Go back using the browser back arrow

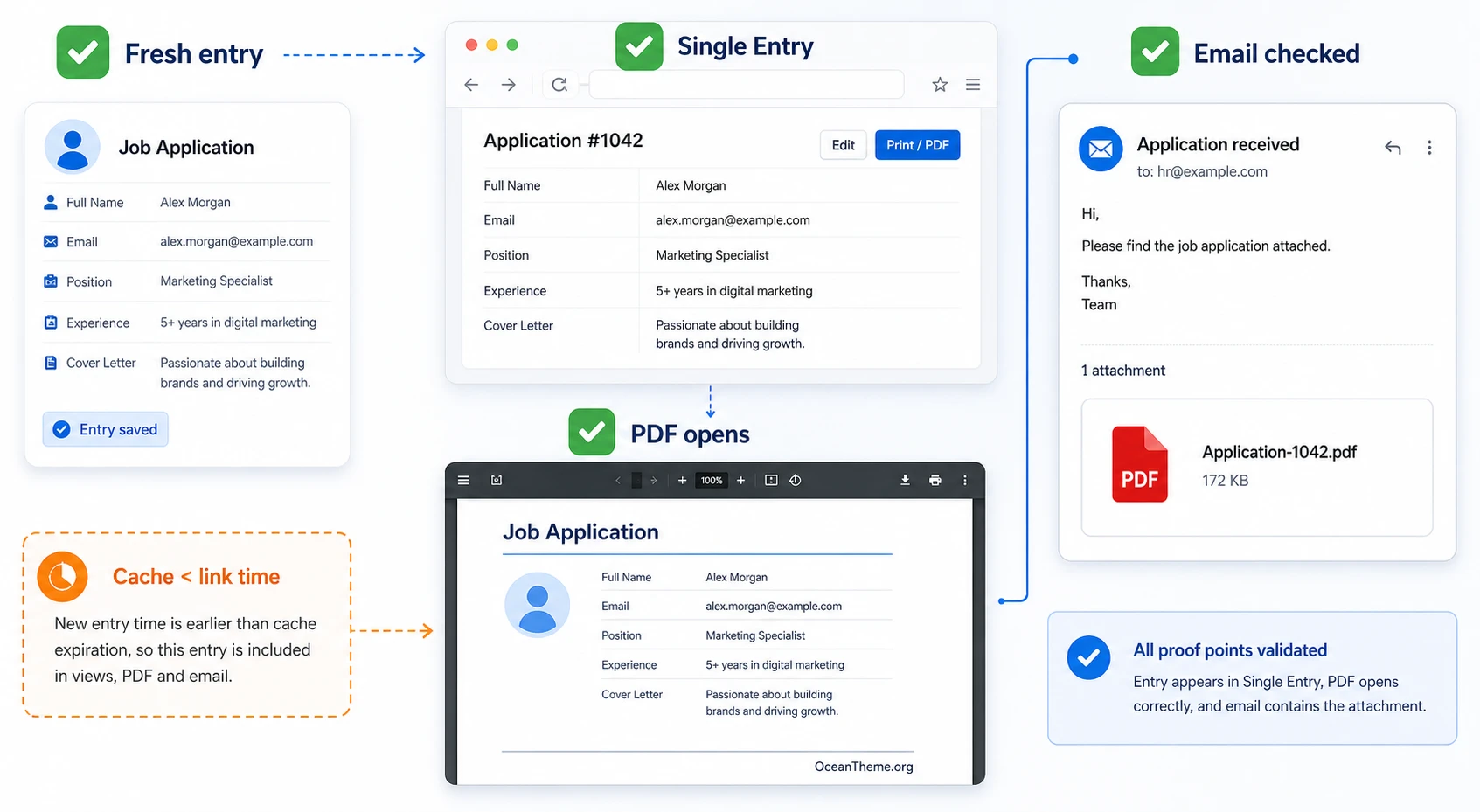pos(471,85)
